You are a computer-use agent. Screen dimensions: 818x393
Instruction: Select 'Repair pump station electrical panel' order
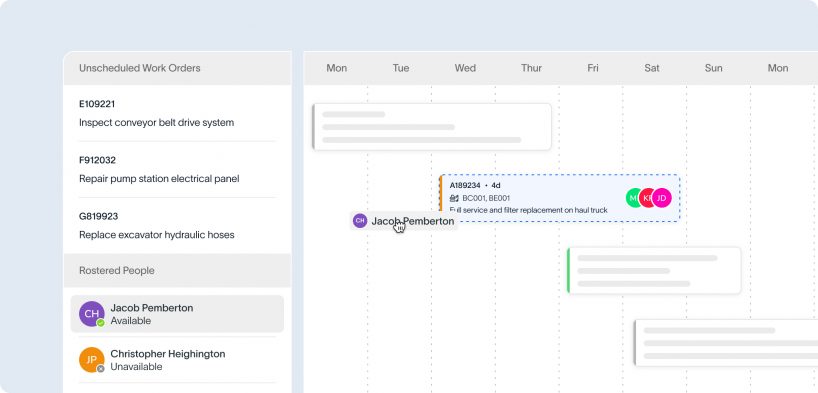point(159,179)
